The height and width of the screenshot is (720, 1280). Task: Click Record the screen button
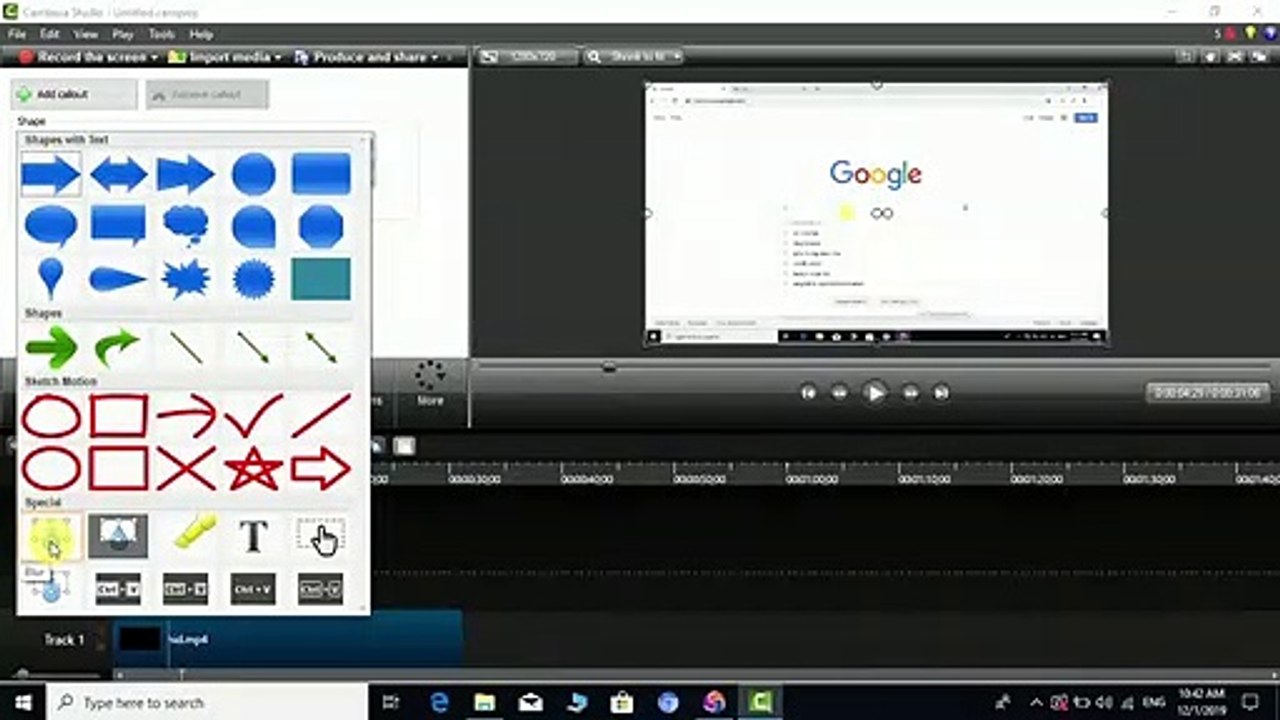[x=86, y=57]
